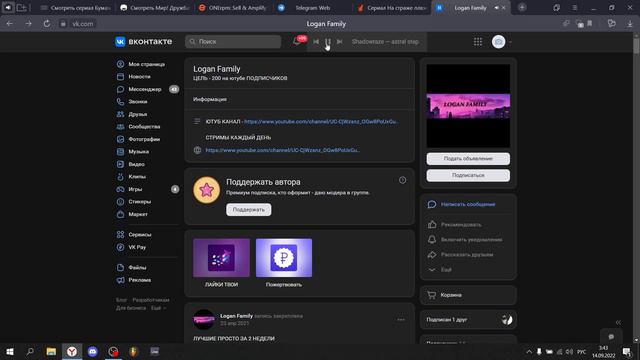
Task: Open Calls section in sidebar
Action: pyautogui.click(x=132, y=102)
